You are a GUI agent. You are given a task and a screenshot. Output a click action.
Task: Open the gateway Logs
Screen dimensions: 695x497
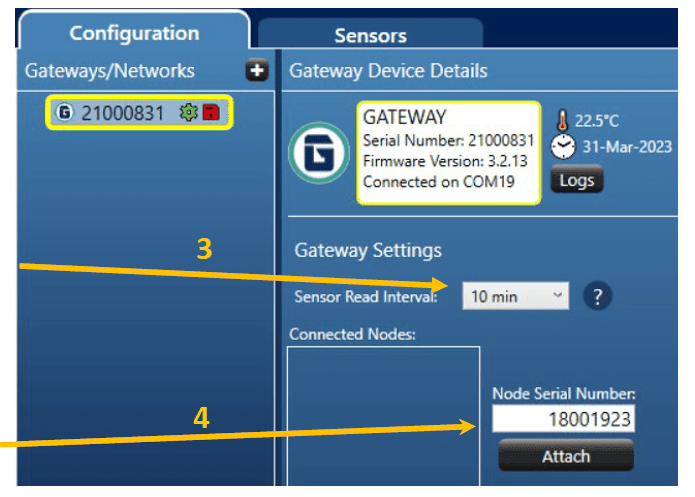click(x=576, y=180)
